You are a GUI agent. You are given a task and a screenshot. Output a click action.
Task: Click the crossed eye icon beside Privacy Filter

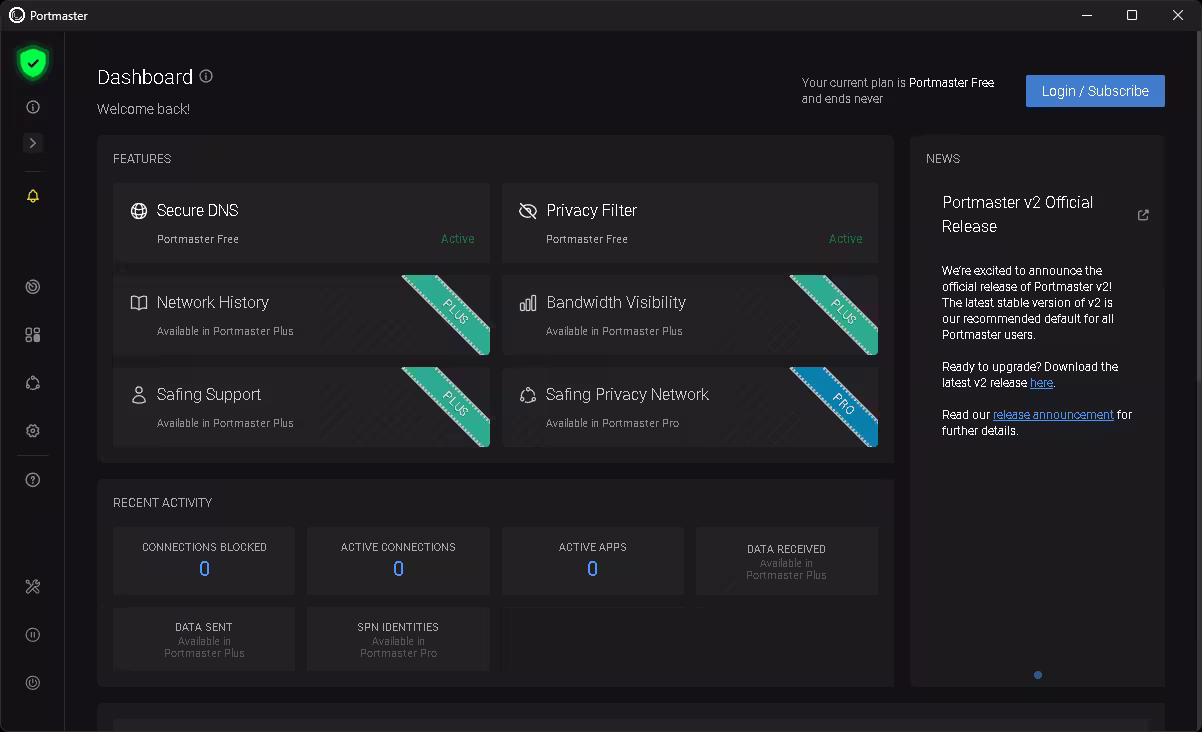pyautogui.click(x=528, y=211)
